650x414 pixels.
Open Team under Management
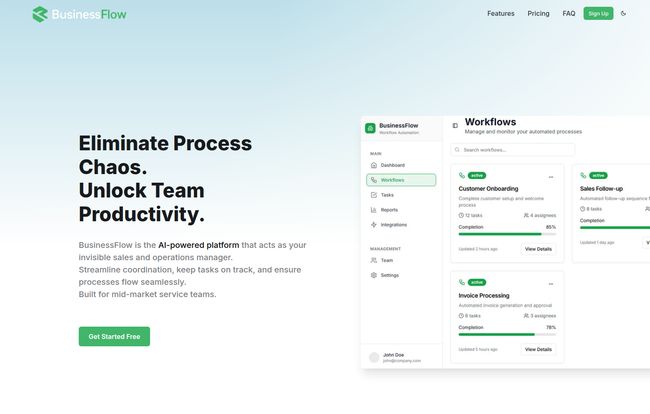(401, 260)
